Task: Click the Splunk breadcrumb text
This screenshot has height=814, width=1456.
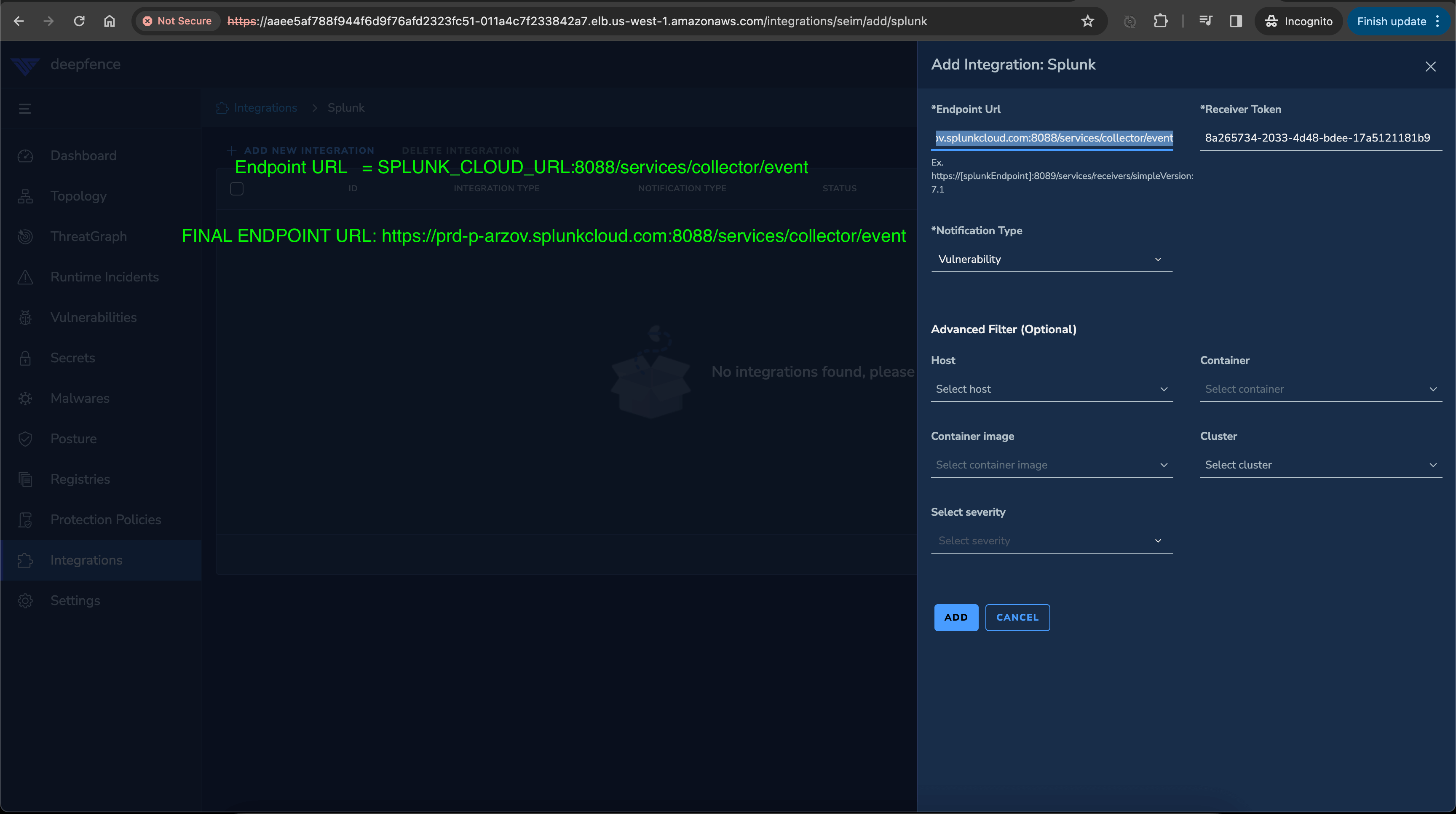Action: tap(346, 107)
